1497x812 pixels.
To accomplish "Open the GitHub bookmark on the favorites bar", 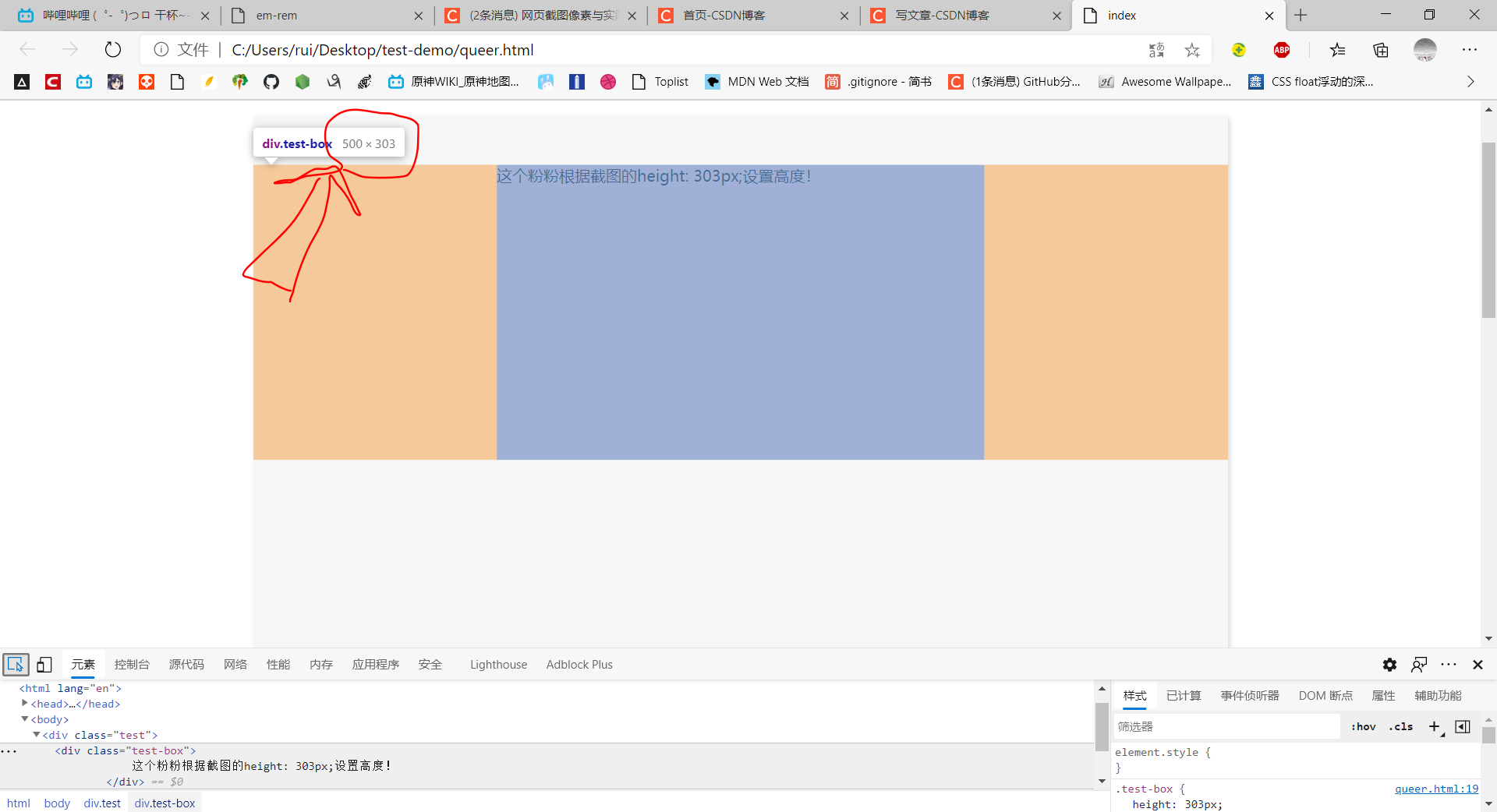I will tap(271, 81).
